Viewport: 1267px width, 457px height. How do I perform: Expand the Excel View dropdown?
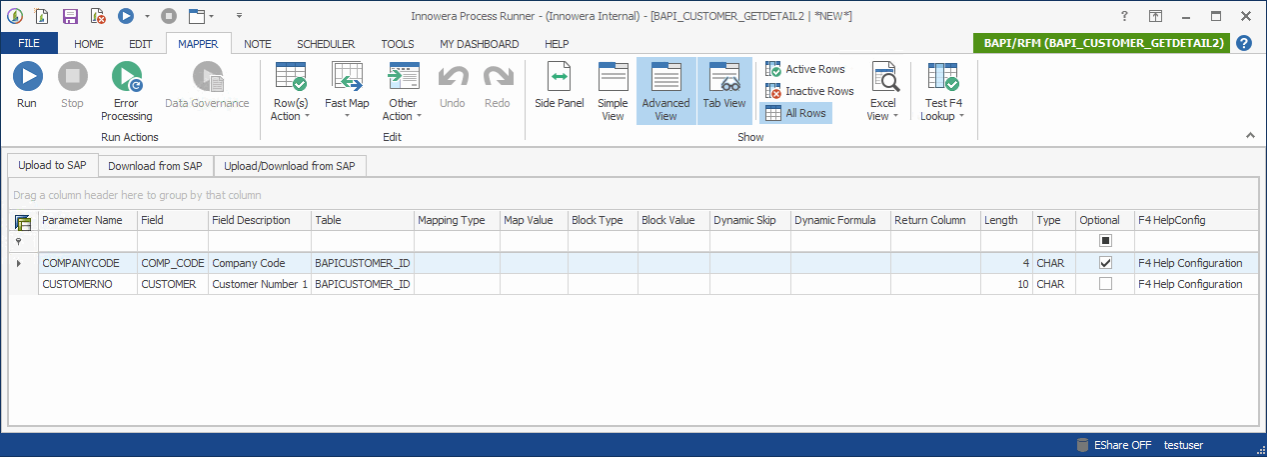coord(882,109)
